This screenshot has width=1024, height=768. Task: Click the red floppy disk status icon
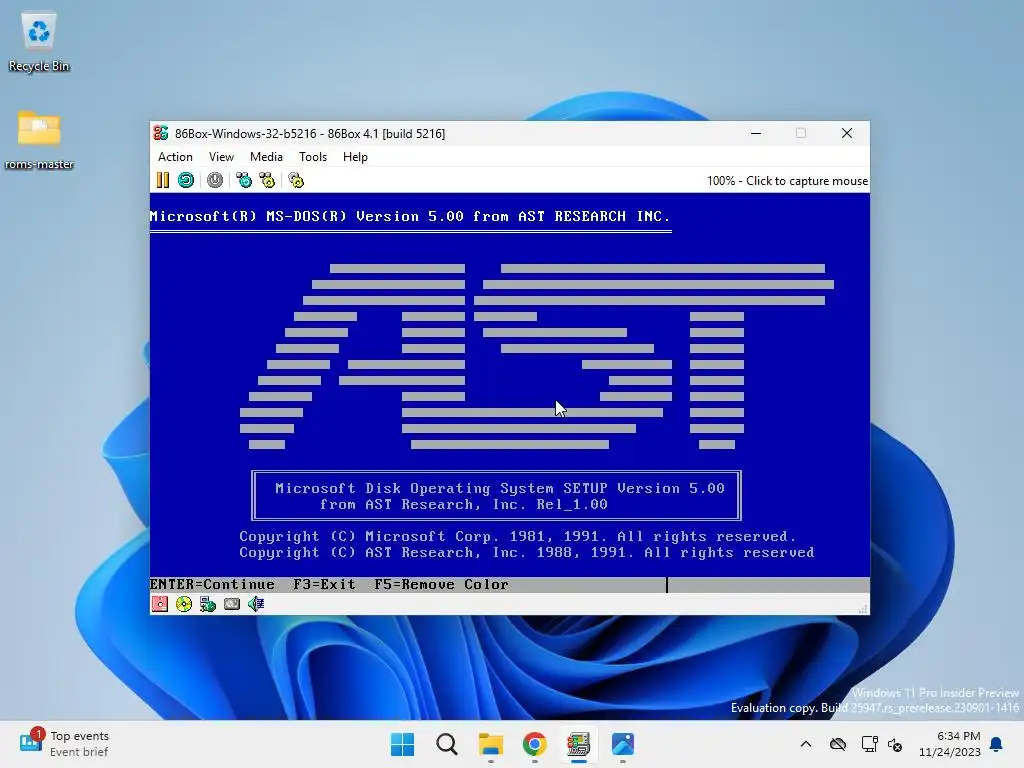point(160,604)
